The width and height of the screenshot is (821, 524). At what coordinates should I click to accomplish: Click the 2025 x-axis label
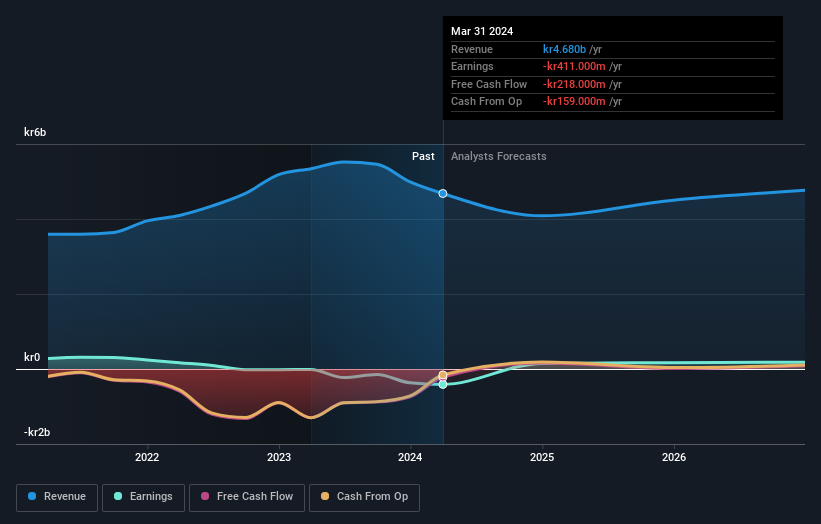(542, 457)
